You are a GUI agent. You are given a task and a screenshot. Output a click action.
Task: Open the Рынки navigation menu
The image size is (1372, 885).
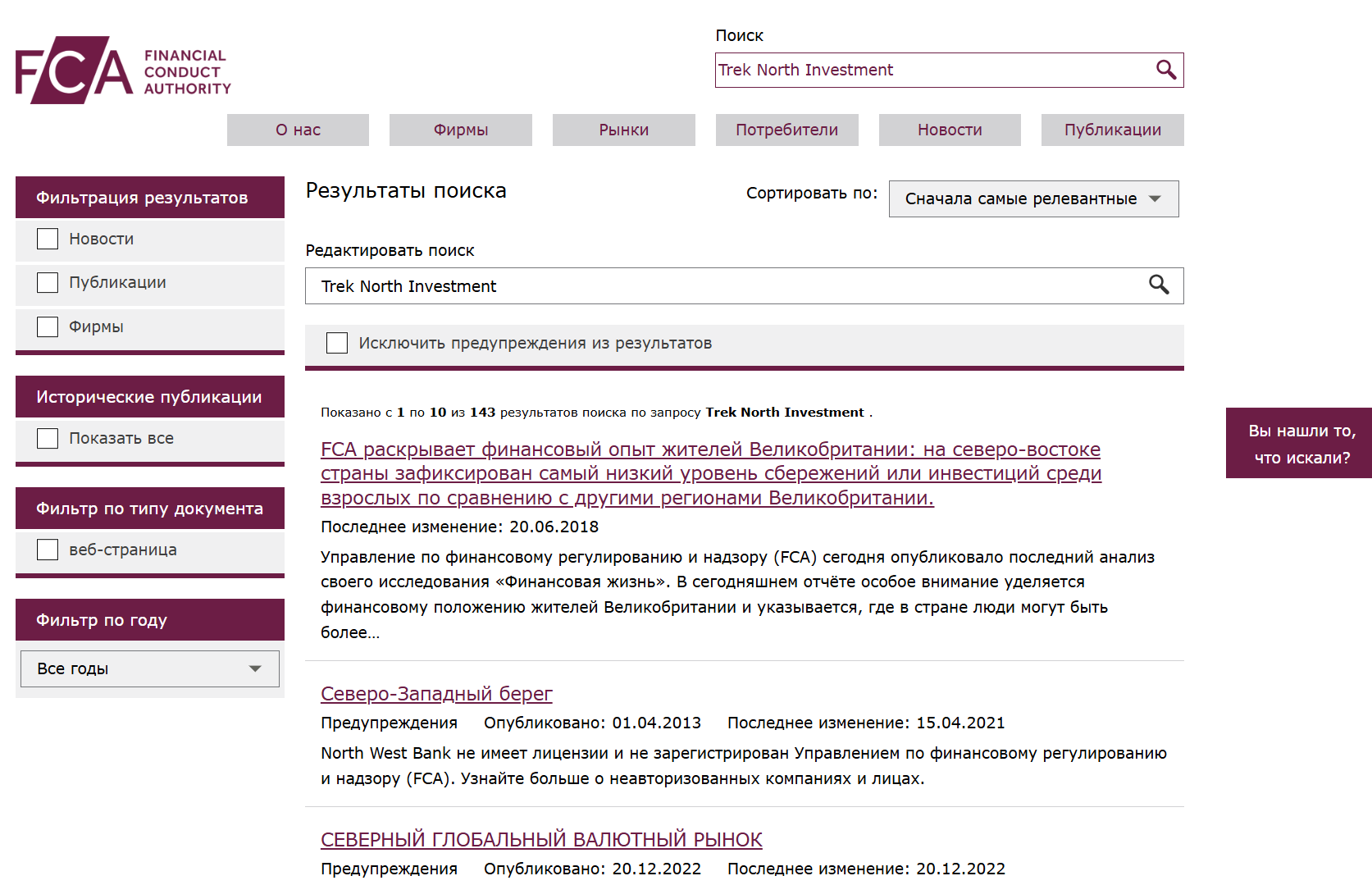(x=624, y=130)
